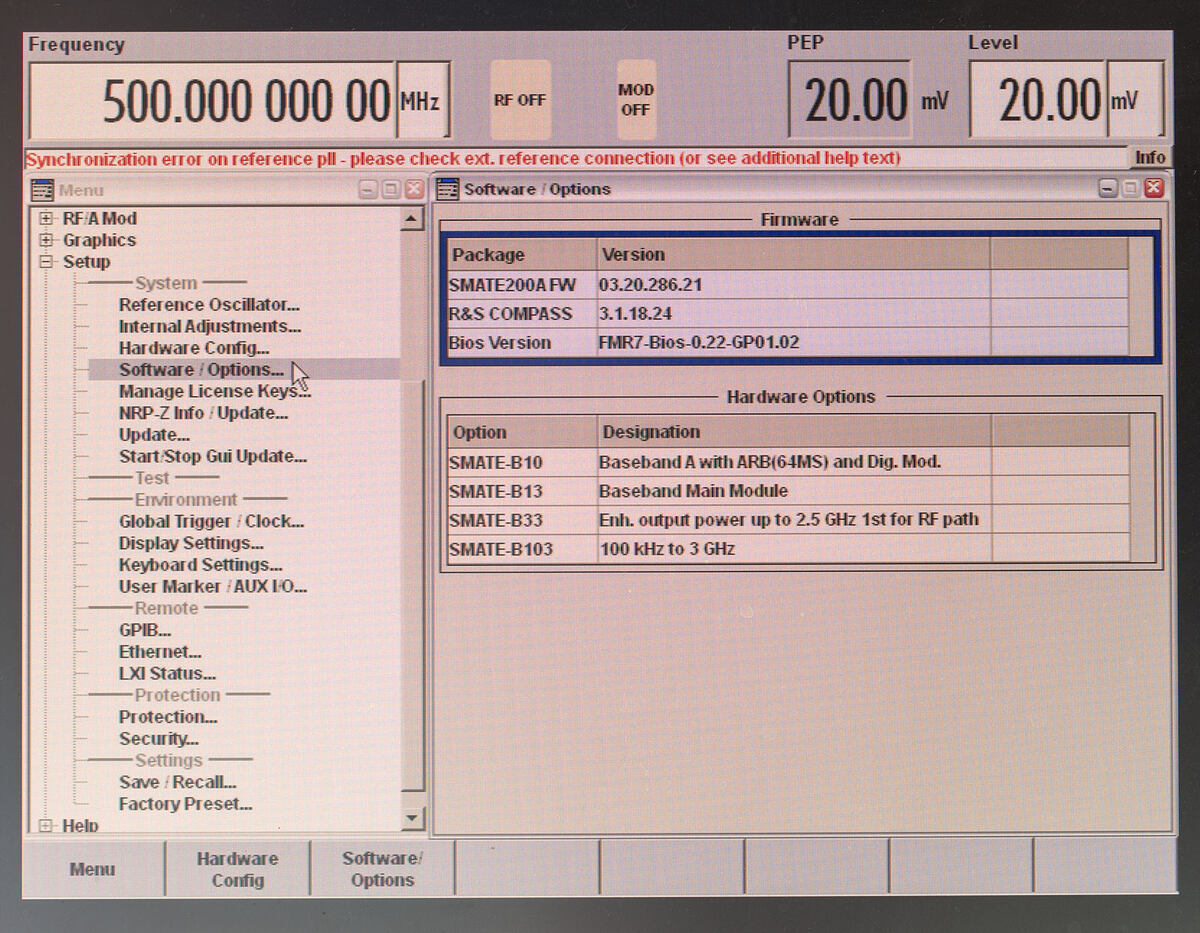Click the Option column header
Viewport: 1200px width, 933px height.
(522, 432)
